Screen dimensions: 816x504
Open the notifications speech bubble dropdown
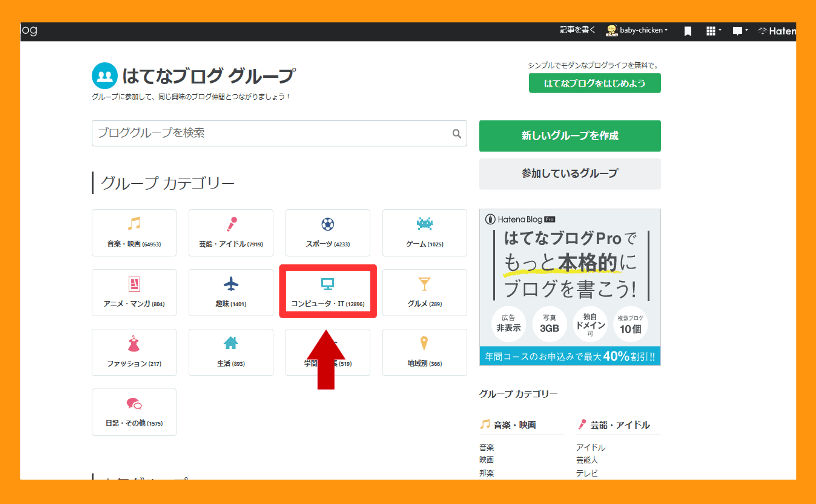740,31
